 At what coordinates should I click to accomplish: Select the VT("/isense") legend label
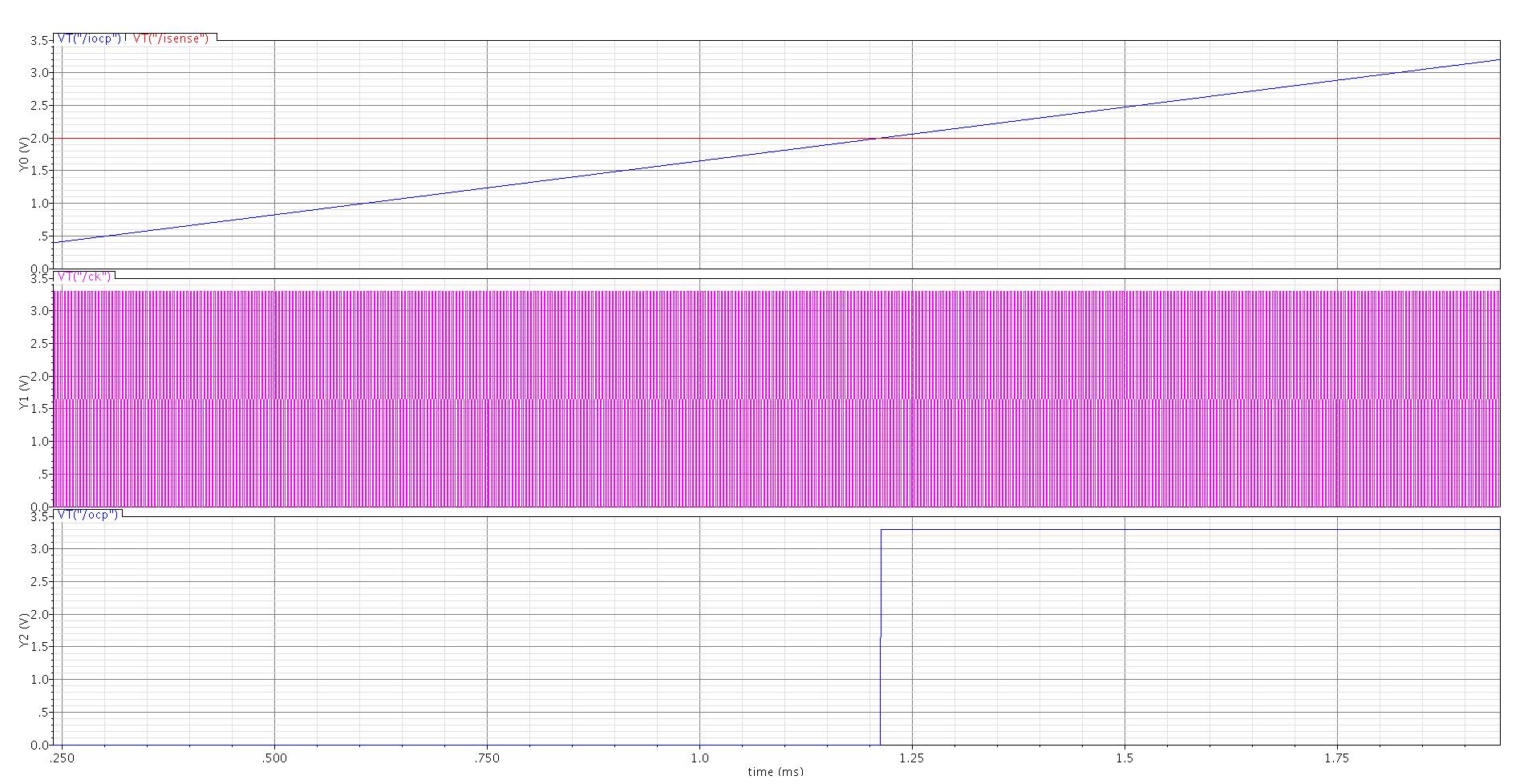tap(171, 38)
